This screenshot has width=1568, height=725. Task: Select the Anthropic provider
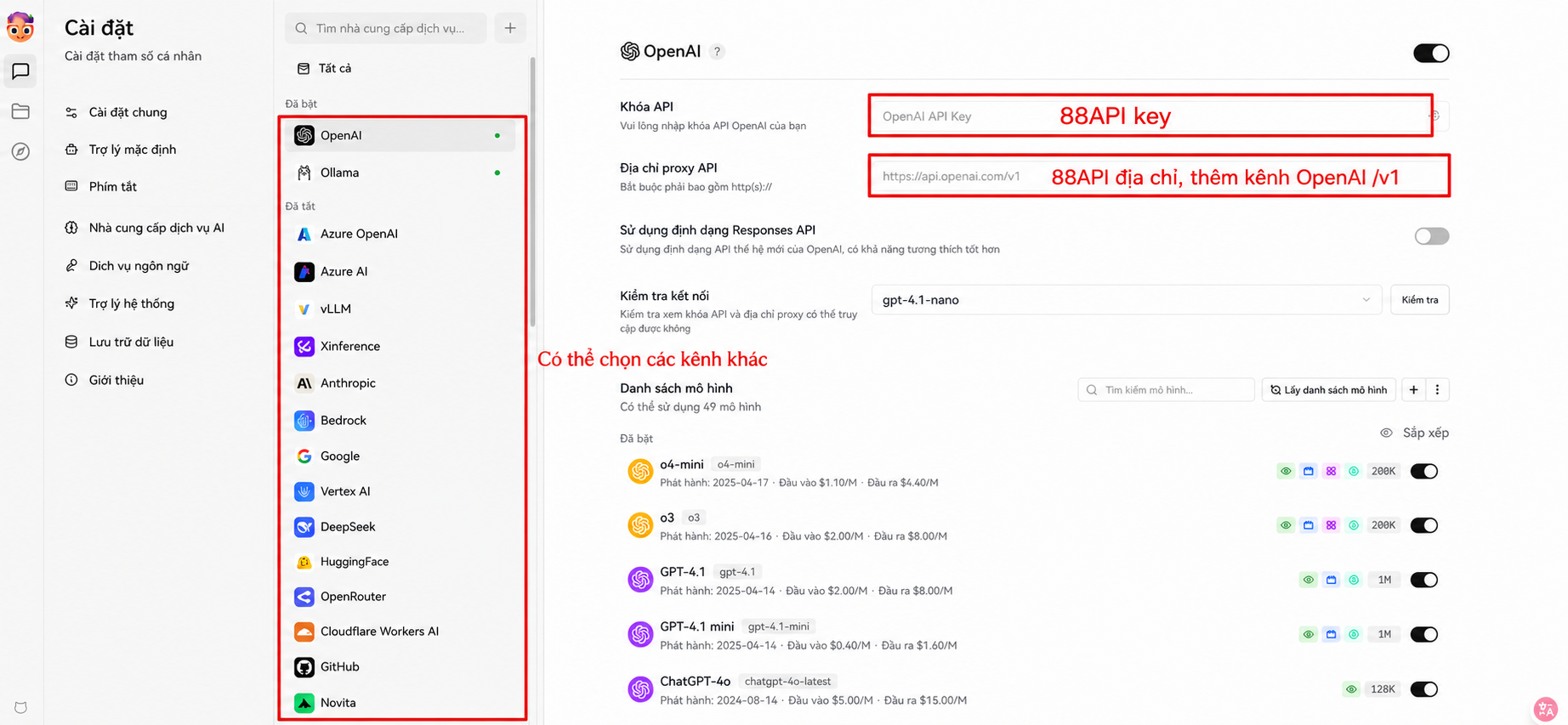[x=401, y=383]
